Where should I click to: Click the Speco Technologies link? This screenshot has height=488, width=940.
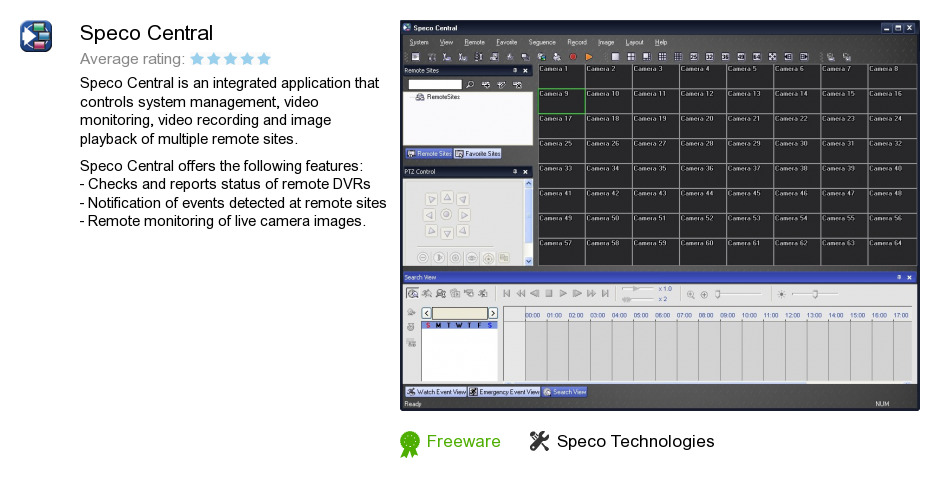[x=635, y=441]
